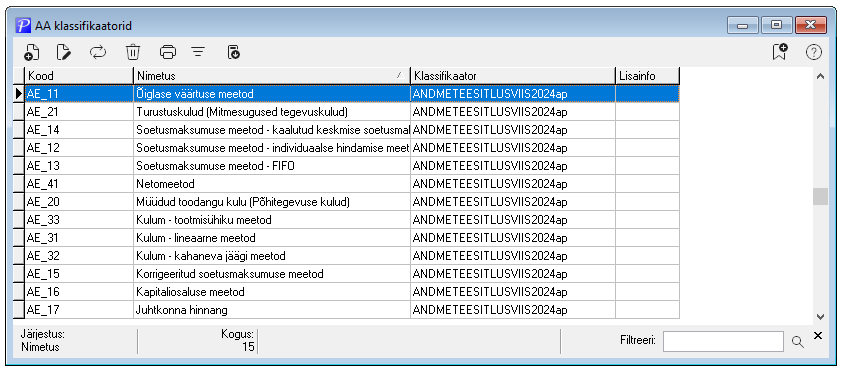Select code cell AE_15
Viewport: 842px width, 371px height.
click(x=79, y=274)
